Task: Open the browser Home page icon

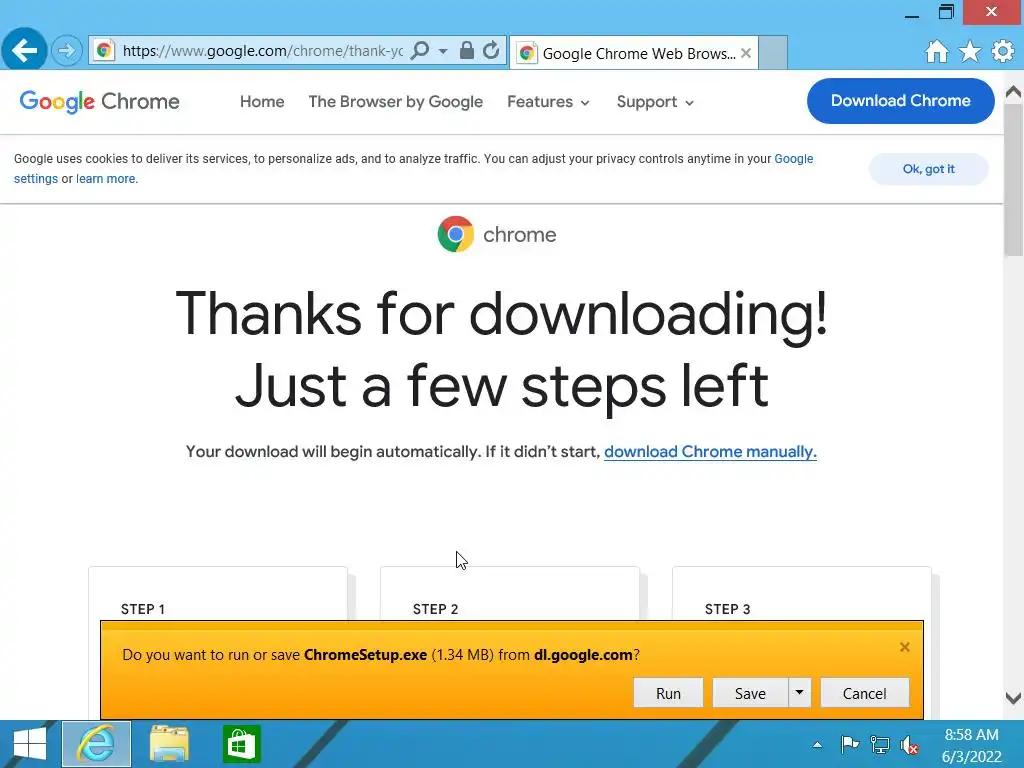Action: 936,51
